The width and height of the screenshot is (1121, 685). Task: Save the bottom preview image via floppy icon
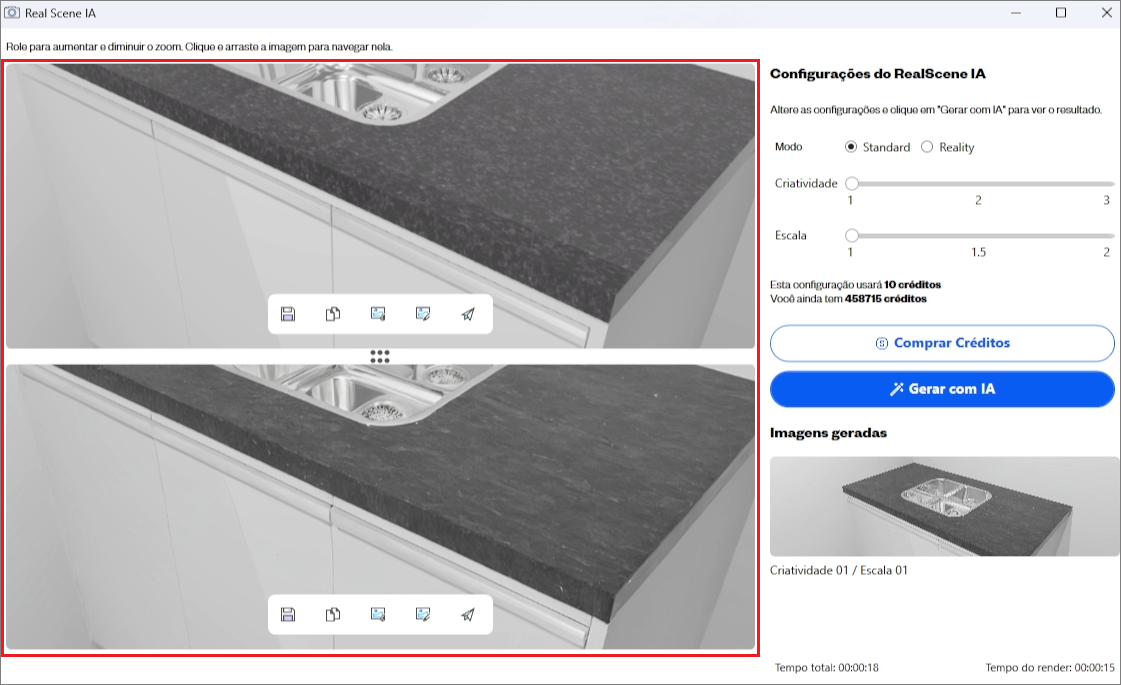pos(288,614)
